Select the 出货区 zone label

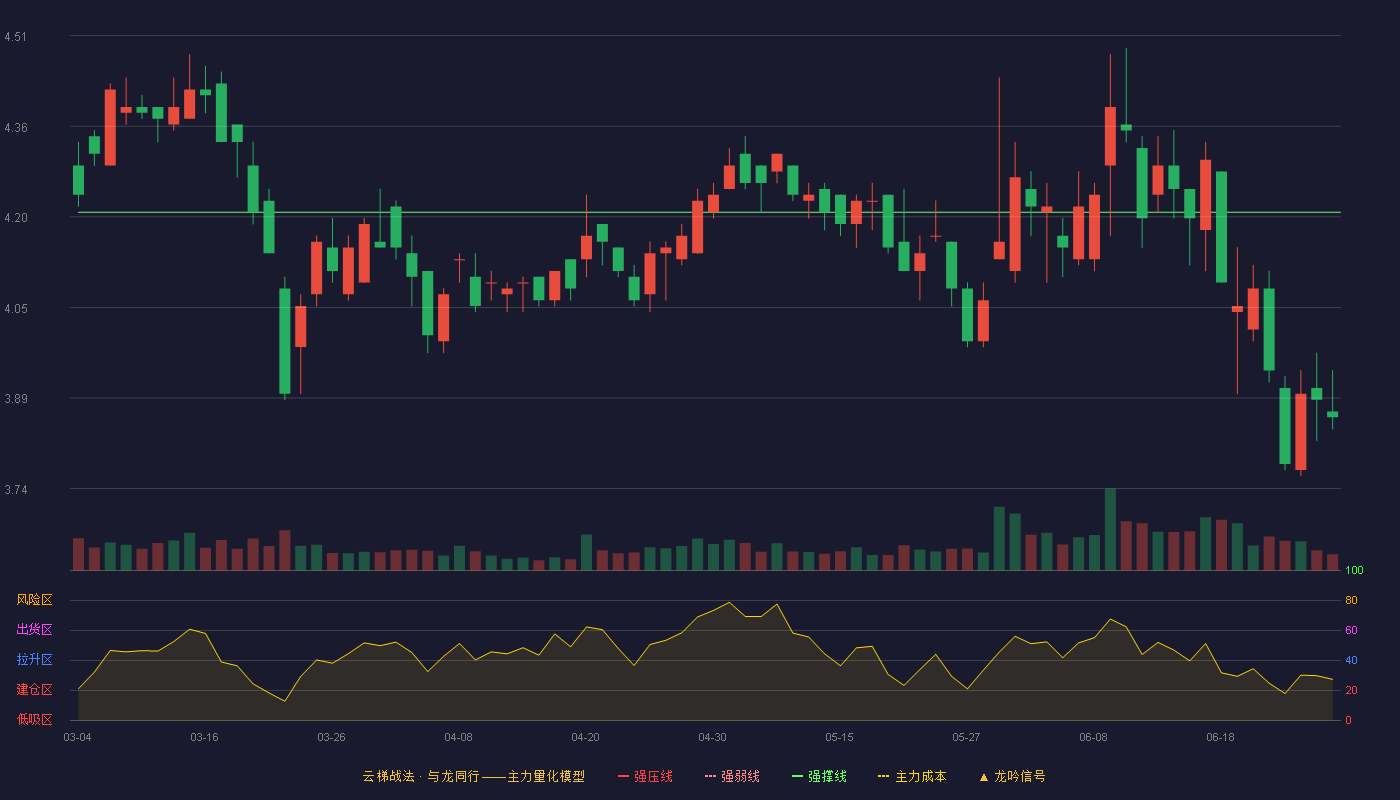click(34, 630)
